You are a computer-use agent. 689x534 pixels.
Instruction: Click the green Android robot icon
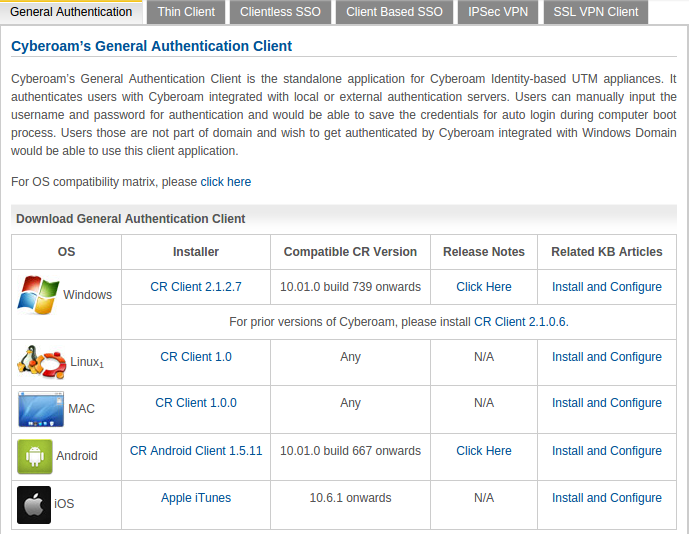[35, 457]
